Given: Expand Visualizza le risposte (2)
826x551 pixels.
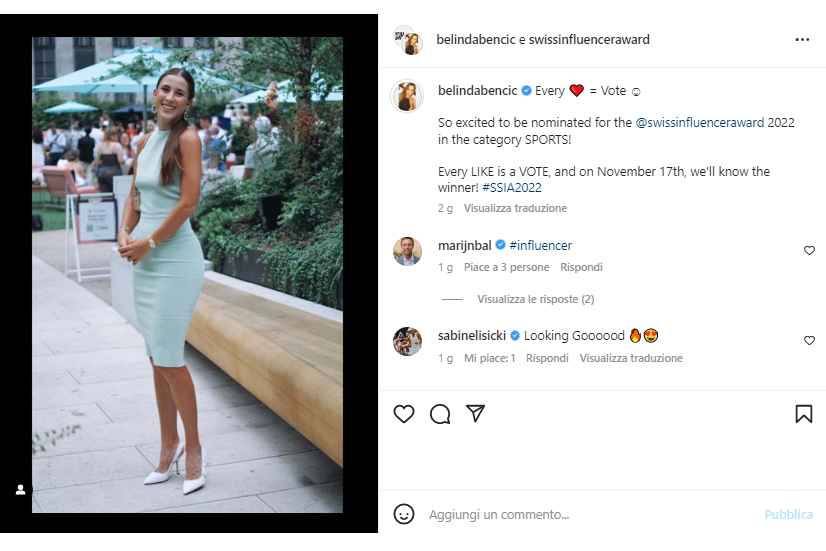Looking at the screenshot, I should [535, 299].
